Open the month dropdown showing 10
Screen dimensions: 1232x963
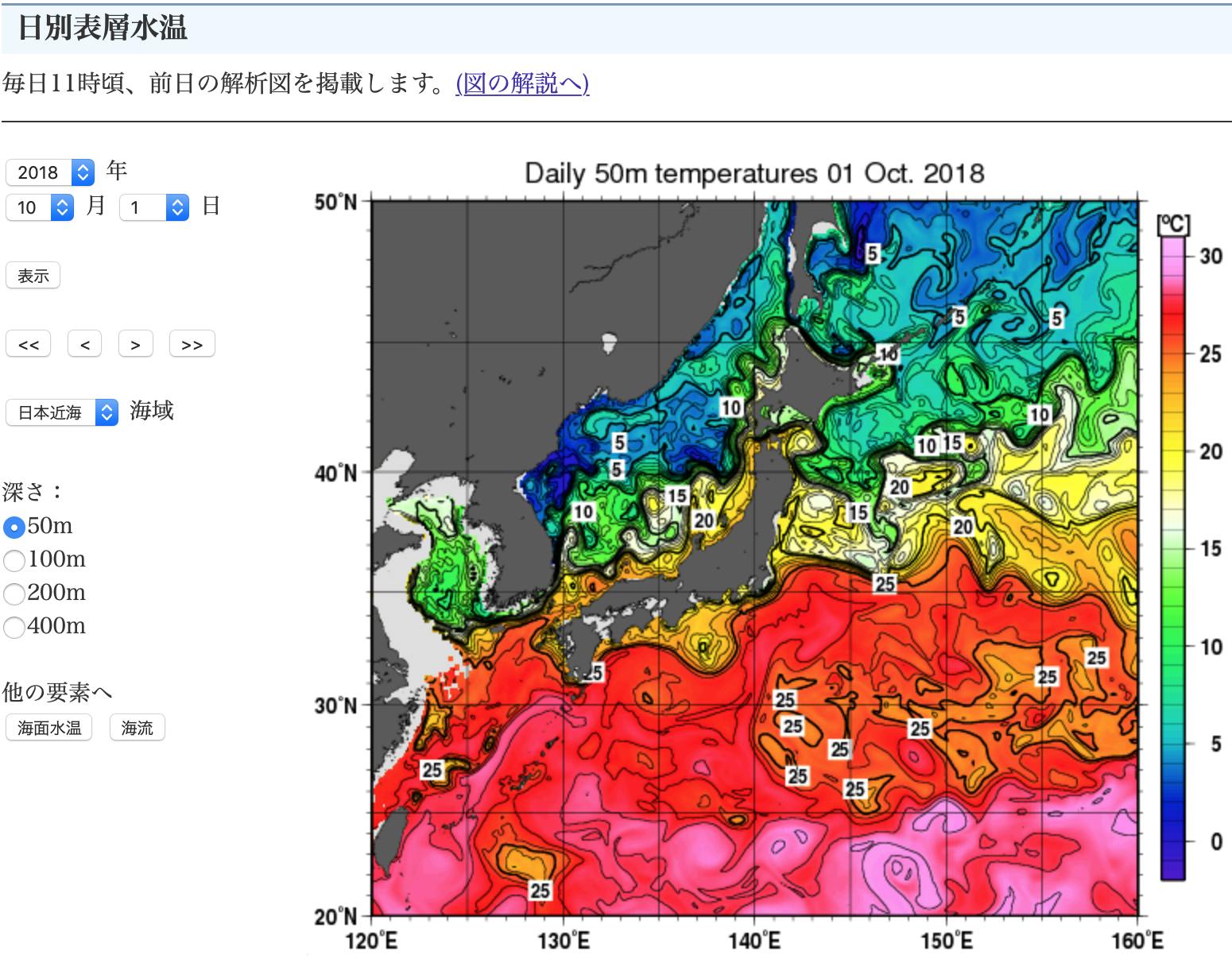40,207
